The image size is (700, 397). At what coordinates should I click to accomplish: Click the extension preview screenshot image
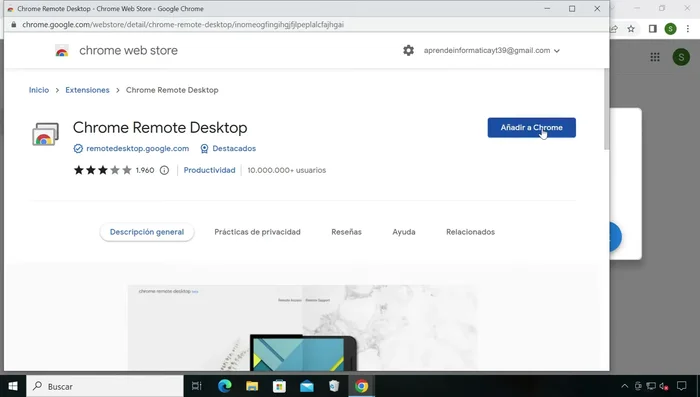(x=302, y=328)
